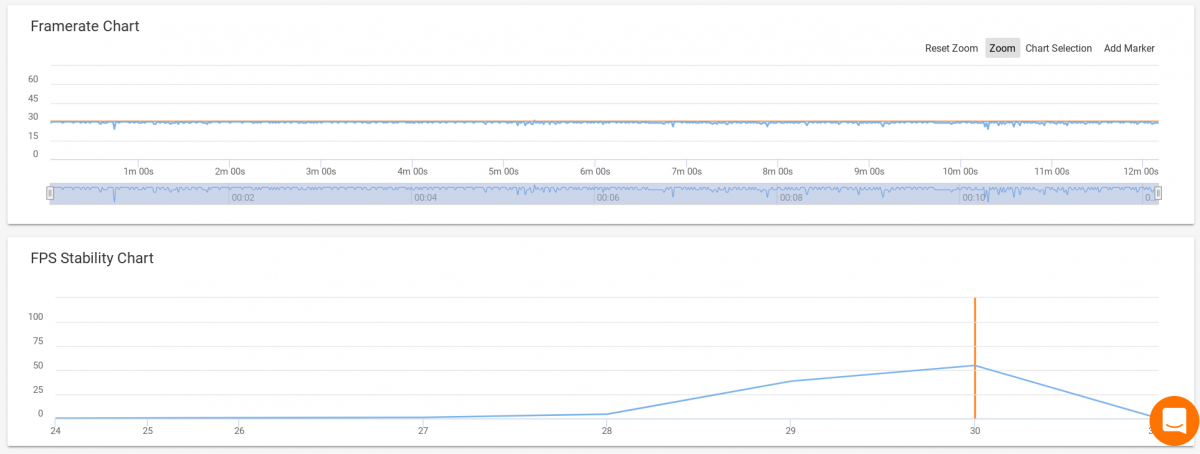Click the 29 x-axis label in Stability Chart
Screen dimensions: 1200x454
[790, 431]
